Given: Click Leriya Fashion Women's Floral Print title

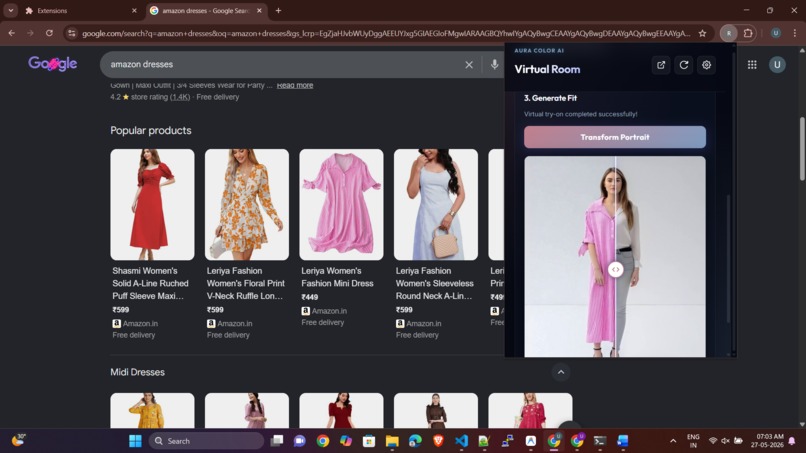Looking at the screenshot, I should (246, 283).
